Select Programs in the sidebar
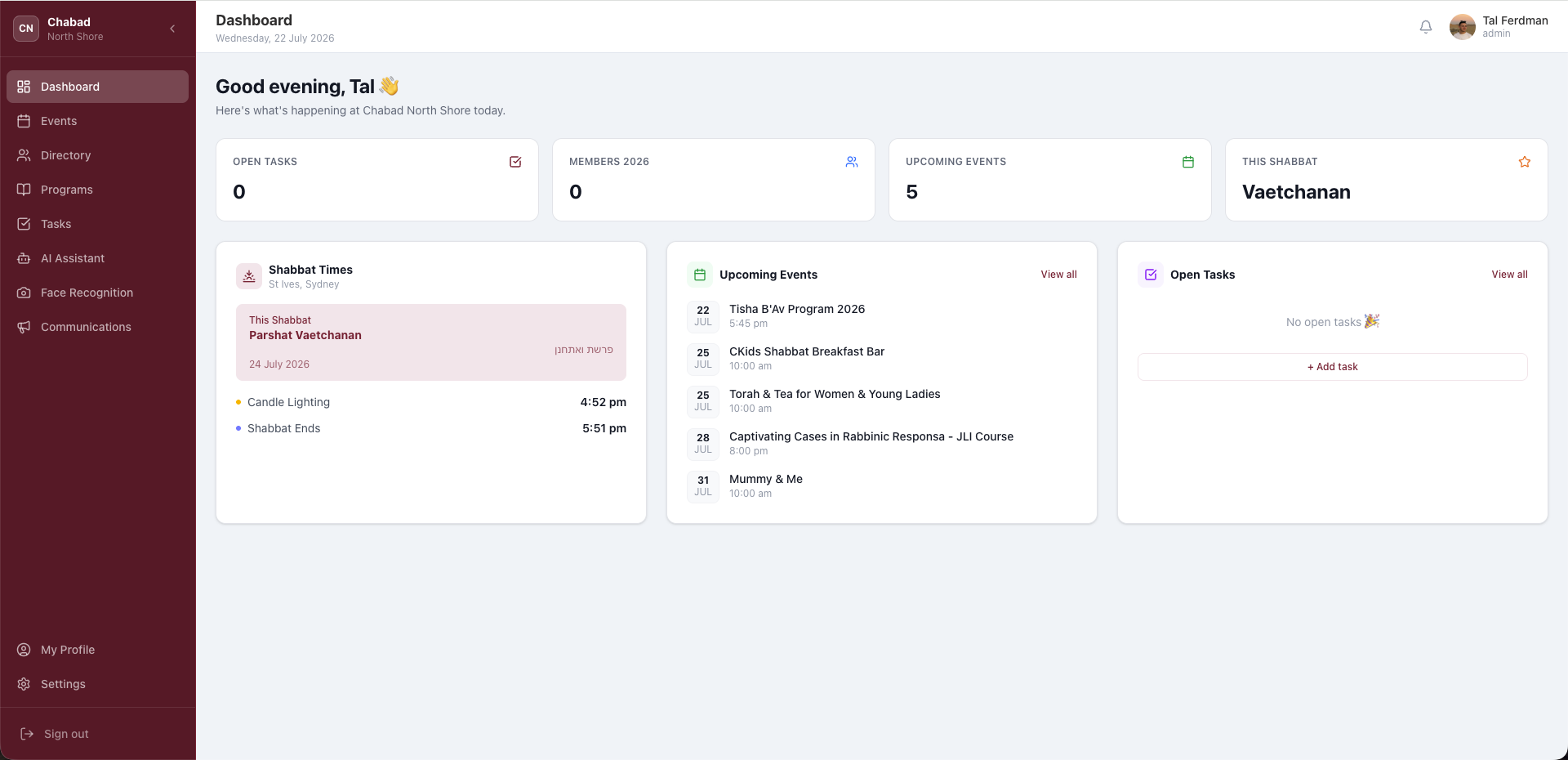Image resolution: width=1568 pixels, height=760 pixels. point(97,190)
